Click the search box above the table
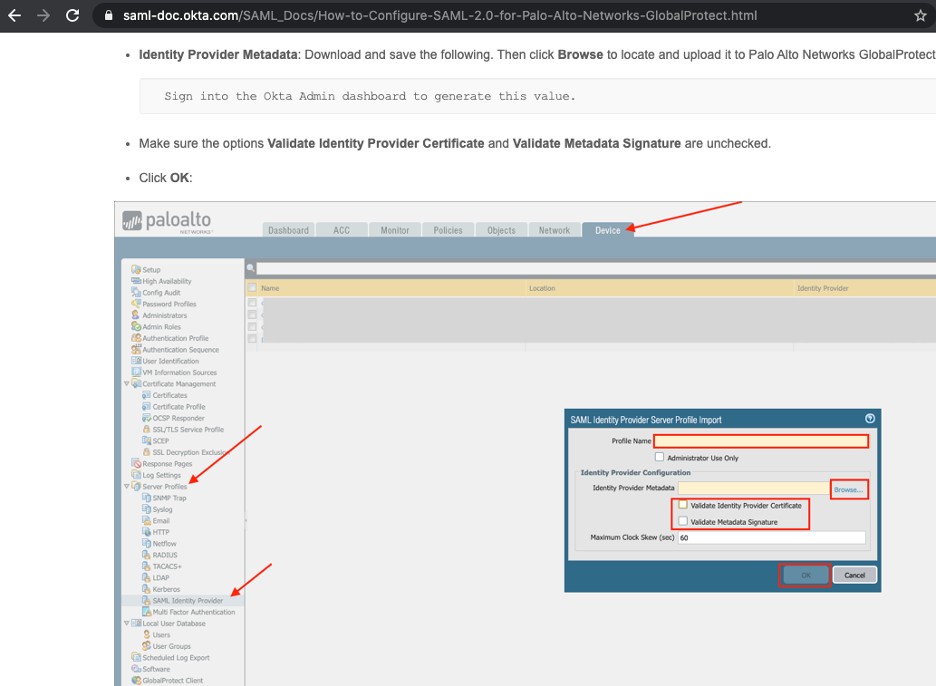 (596, 269)
